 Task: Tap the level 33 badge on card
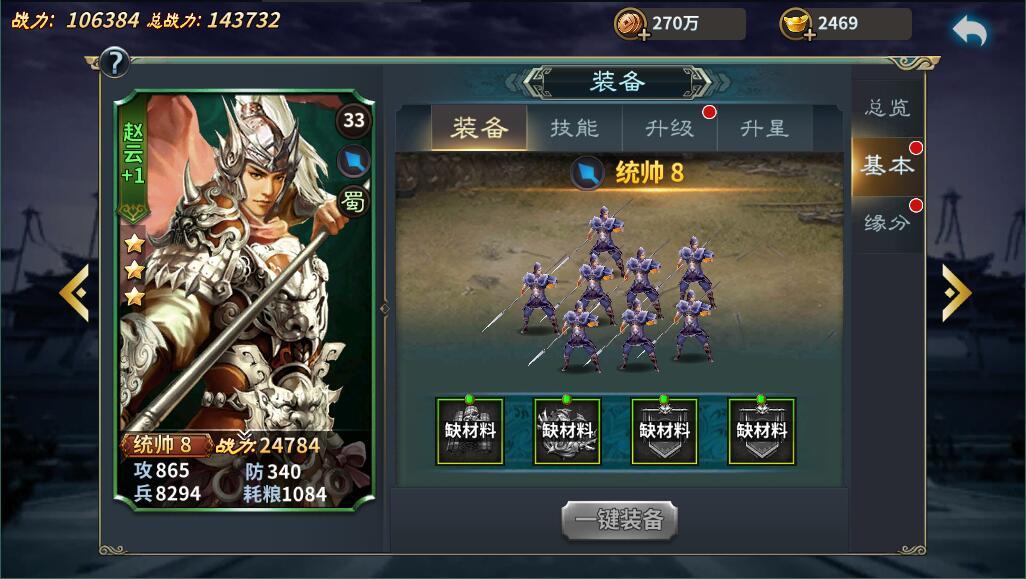(353, 120)
